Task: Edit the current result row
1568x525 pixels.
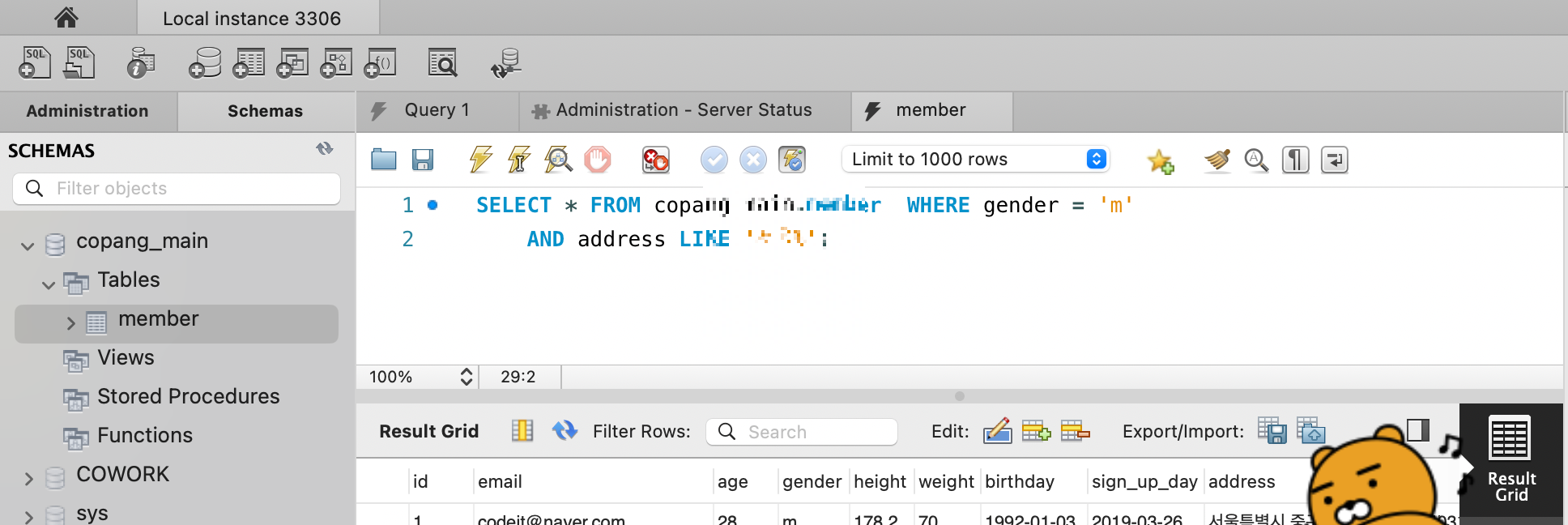Action: tap(998, 431)
